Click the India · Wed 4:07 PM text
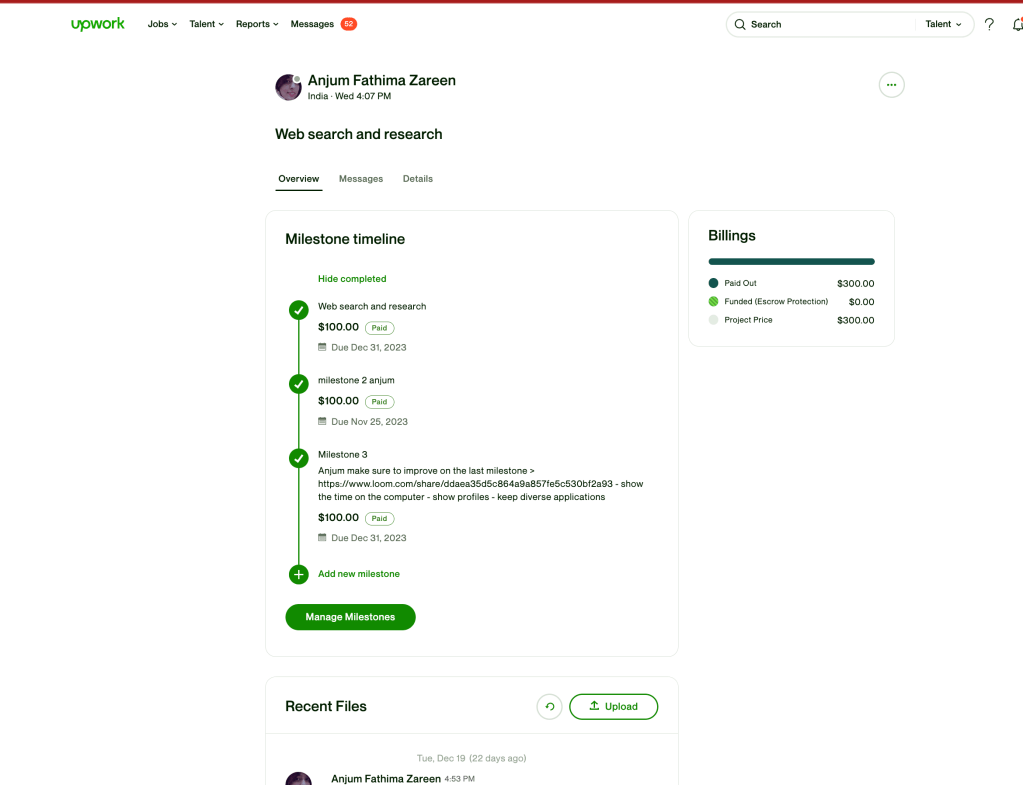 [350, 96]
